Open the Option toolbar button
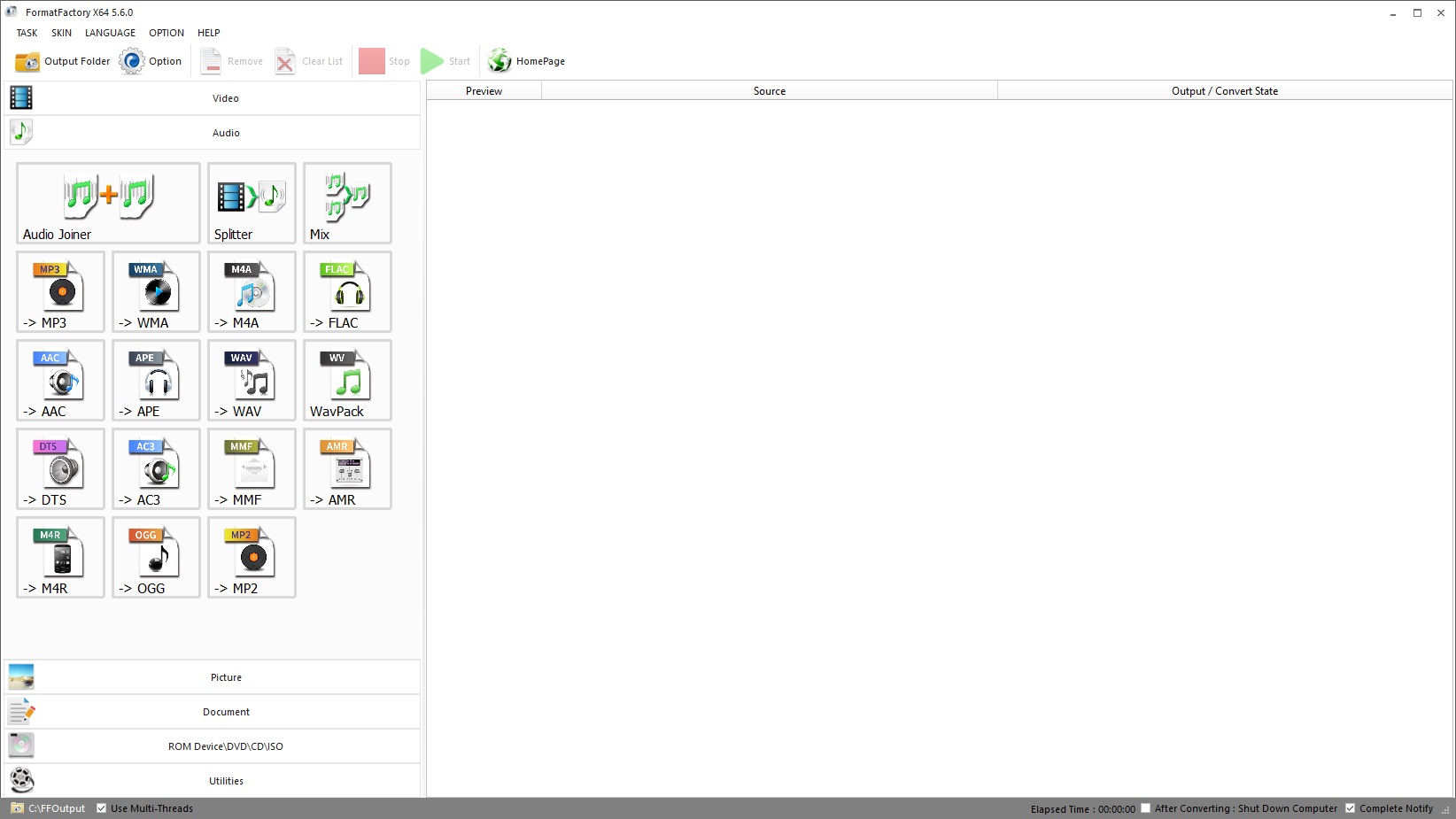This screenshot has width=1456, height=819. pos(151,61)
